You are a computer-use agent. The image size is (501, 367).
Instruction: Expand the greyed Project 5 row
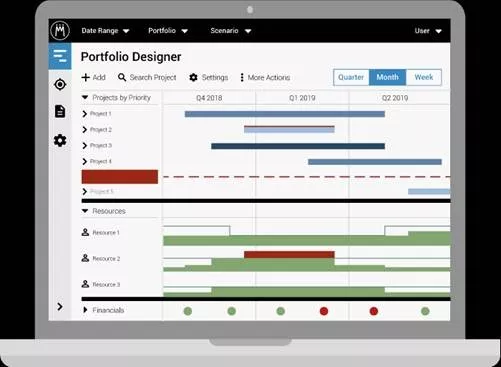coord(85,191)
